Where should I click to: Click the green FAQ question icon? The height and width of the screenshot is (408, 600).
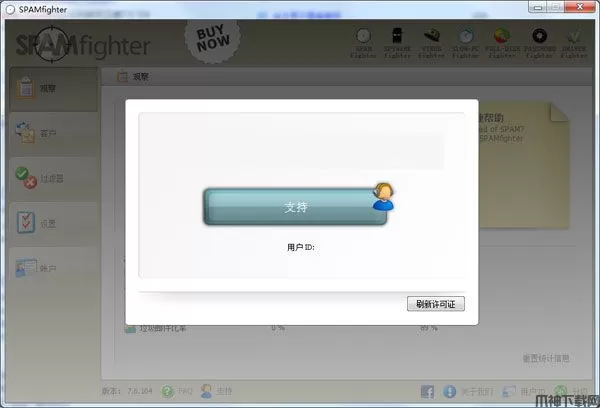pyautogui.click(x=167, y=391)
